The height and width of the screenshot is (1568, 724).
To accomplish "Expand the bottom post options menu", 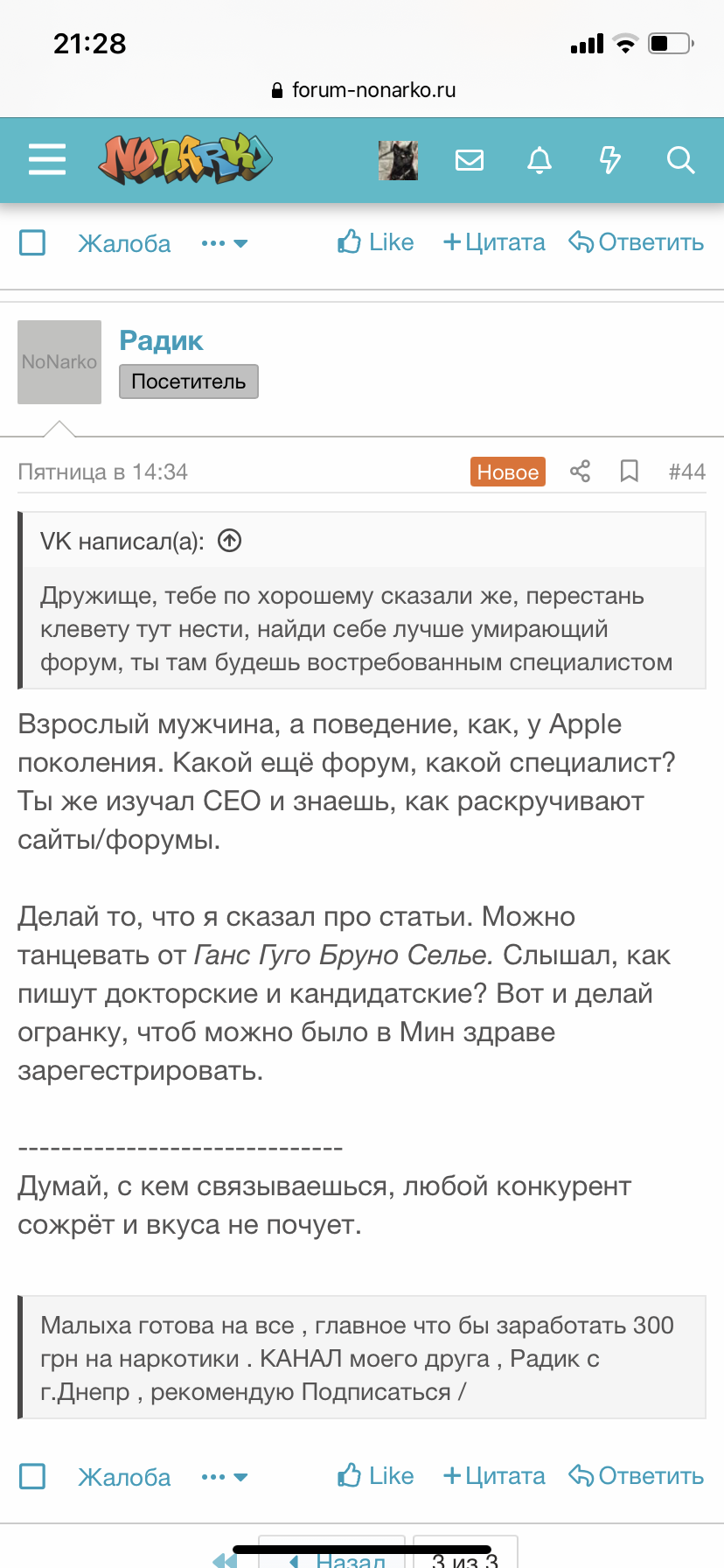I will [x=223, y=1476].
